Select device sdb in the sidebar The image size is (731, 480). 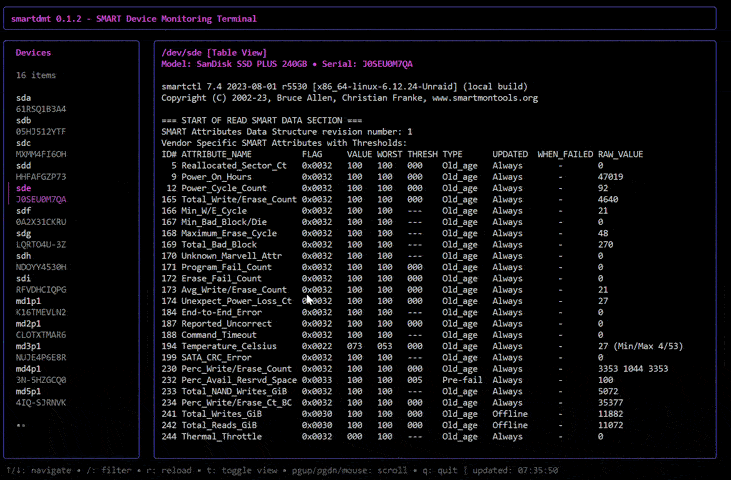pyautogui.click(x=24, y=120)
